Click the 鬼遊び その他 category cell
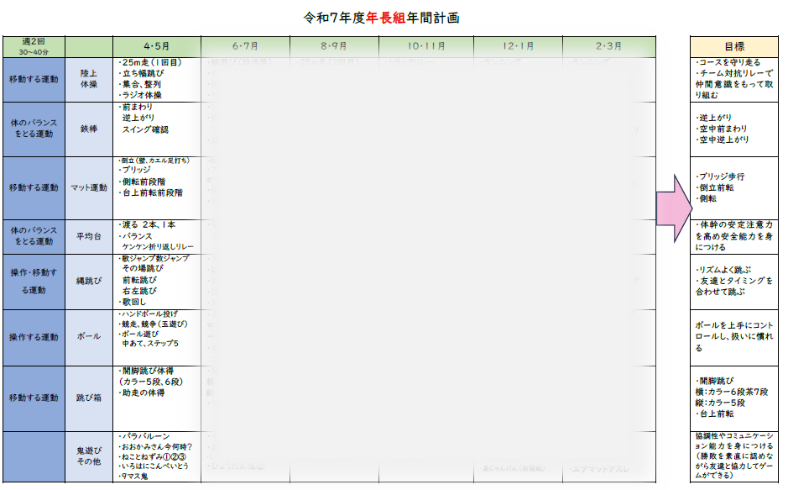 (x=89, y=457)
